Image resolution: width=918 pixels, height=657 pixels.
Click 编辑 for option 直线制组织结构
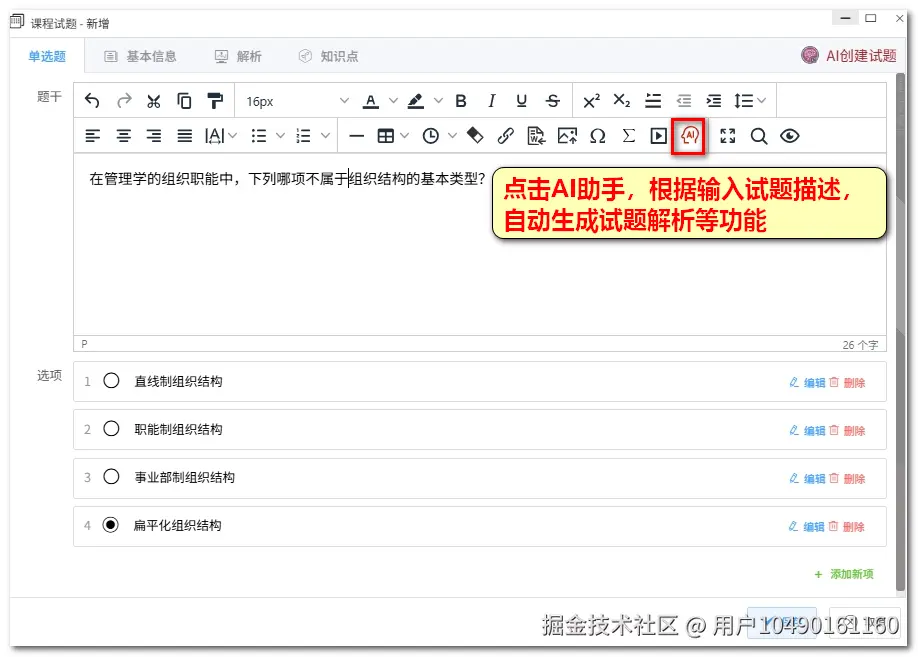[807, 382]
